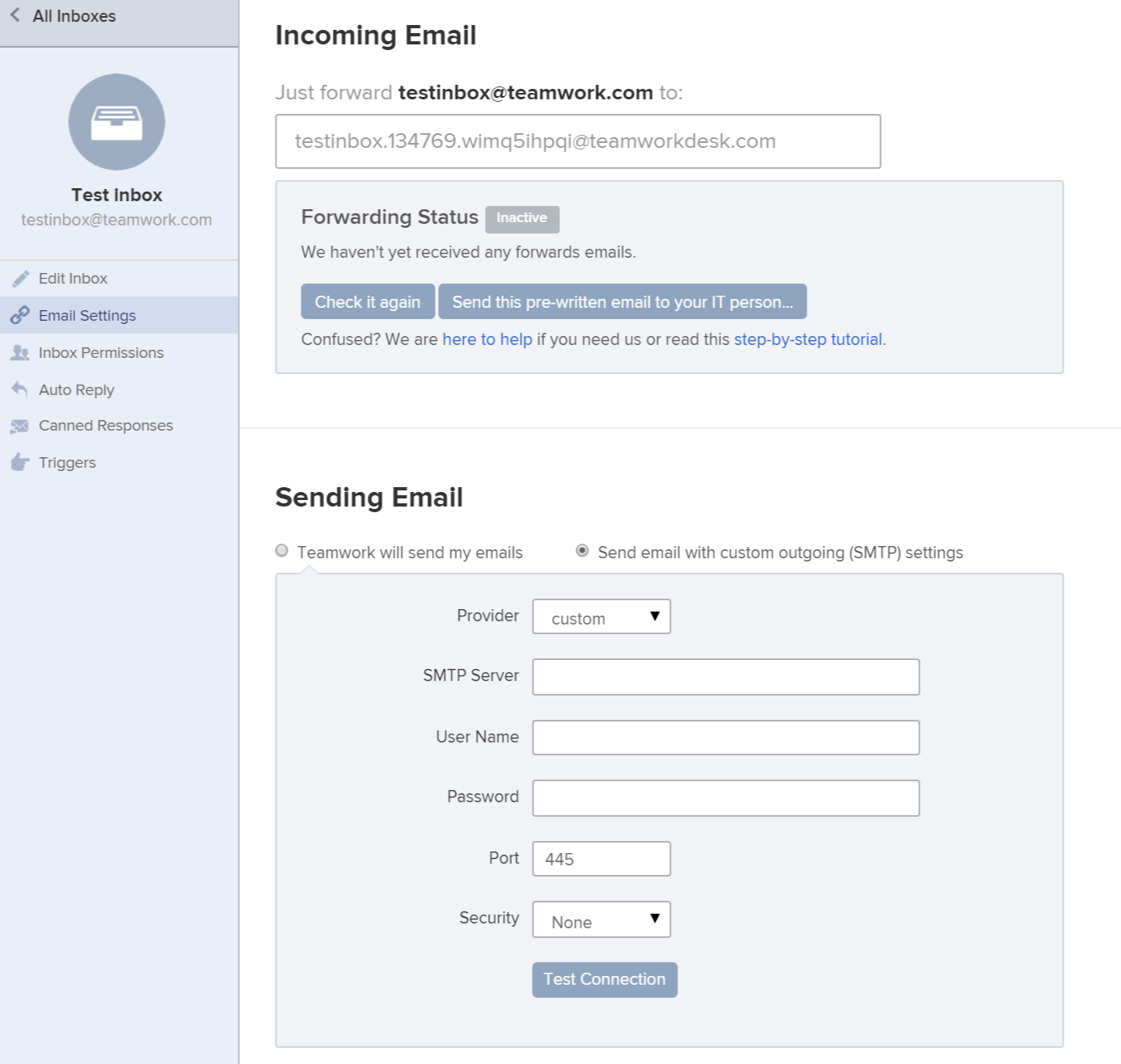Image resolution: width=1121 pixels, height=1064 pixels.
Task: Open the step-by-step tutorial link
Action: tap(808, 340)
